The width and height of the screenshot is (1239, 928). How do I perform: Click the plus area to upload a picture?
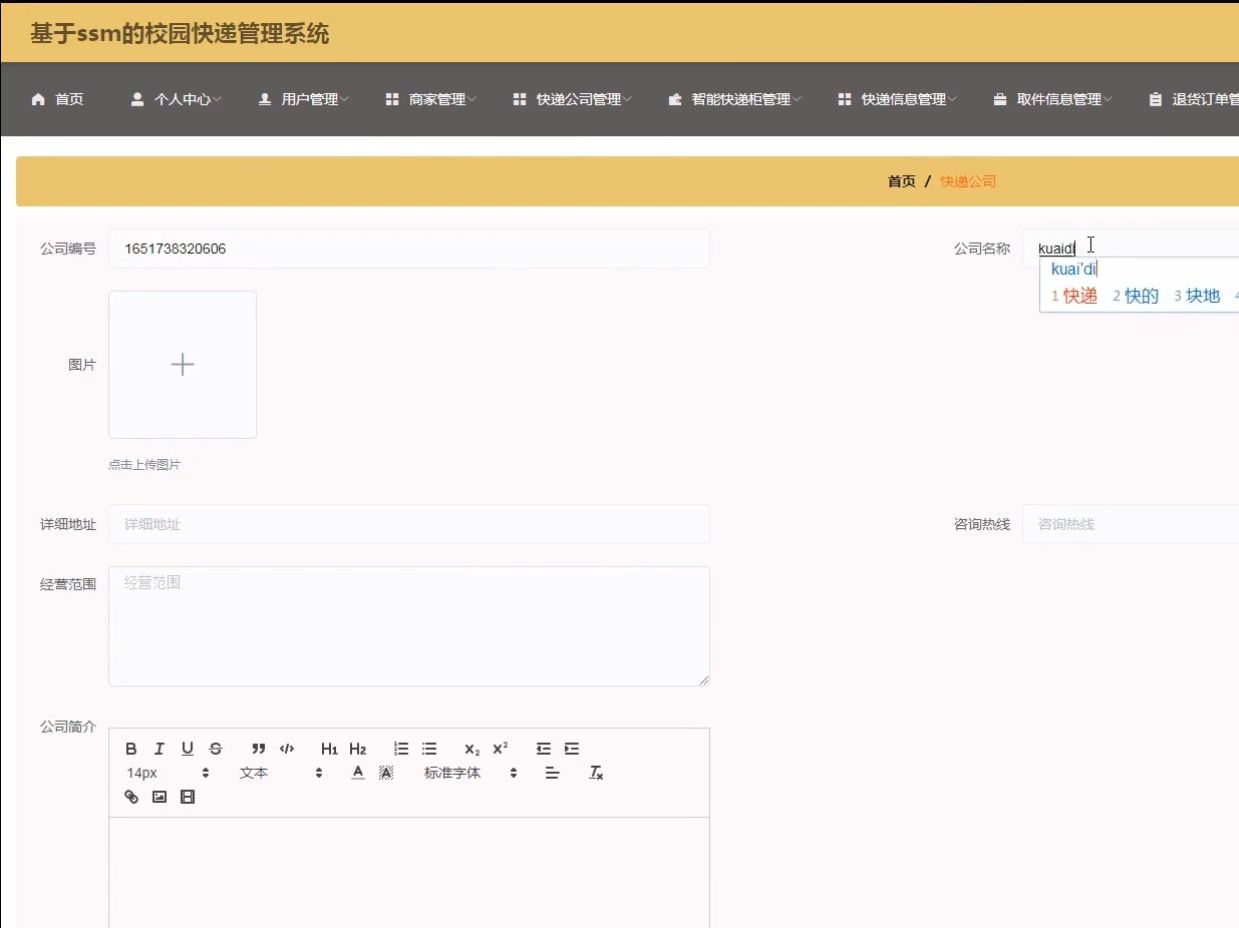tap(182, 364)
